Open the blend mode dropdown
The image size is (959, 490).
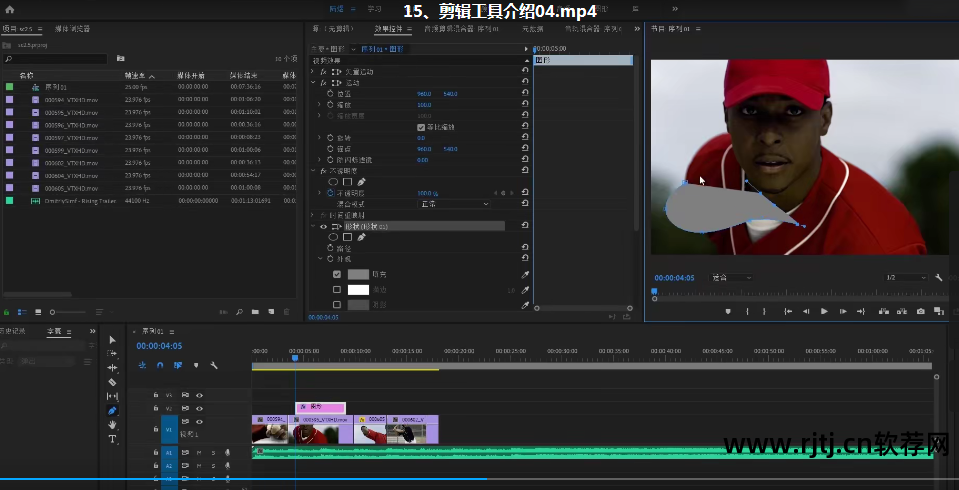(x=453, y=204)
